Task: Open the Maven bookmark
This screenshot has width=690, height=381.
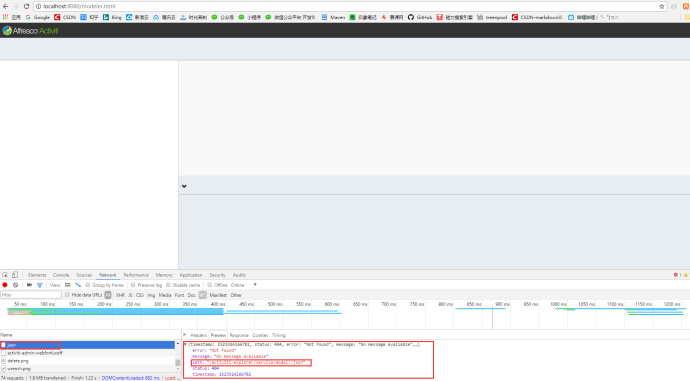Action: 333,17
